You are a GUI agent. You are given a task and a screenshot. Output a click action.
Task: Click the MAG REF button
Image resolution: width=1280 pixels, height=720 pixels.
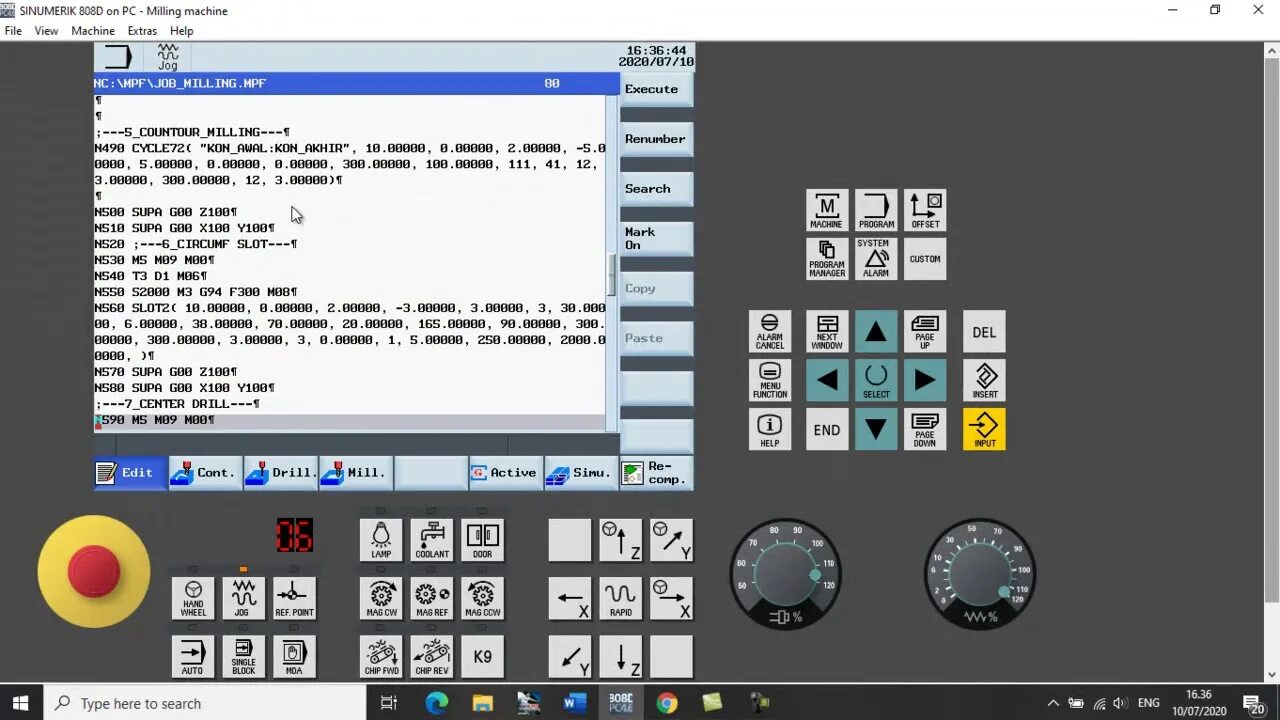point(432,598)
